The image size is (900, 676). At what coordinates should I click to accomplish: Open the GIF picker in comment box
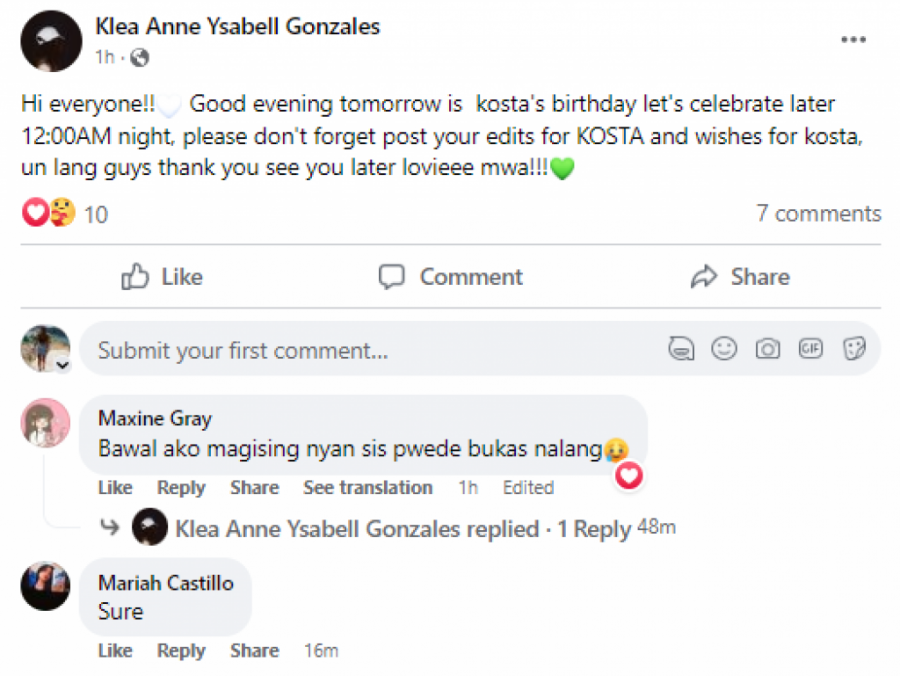(x=810, y=348)
